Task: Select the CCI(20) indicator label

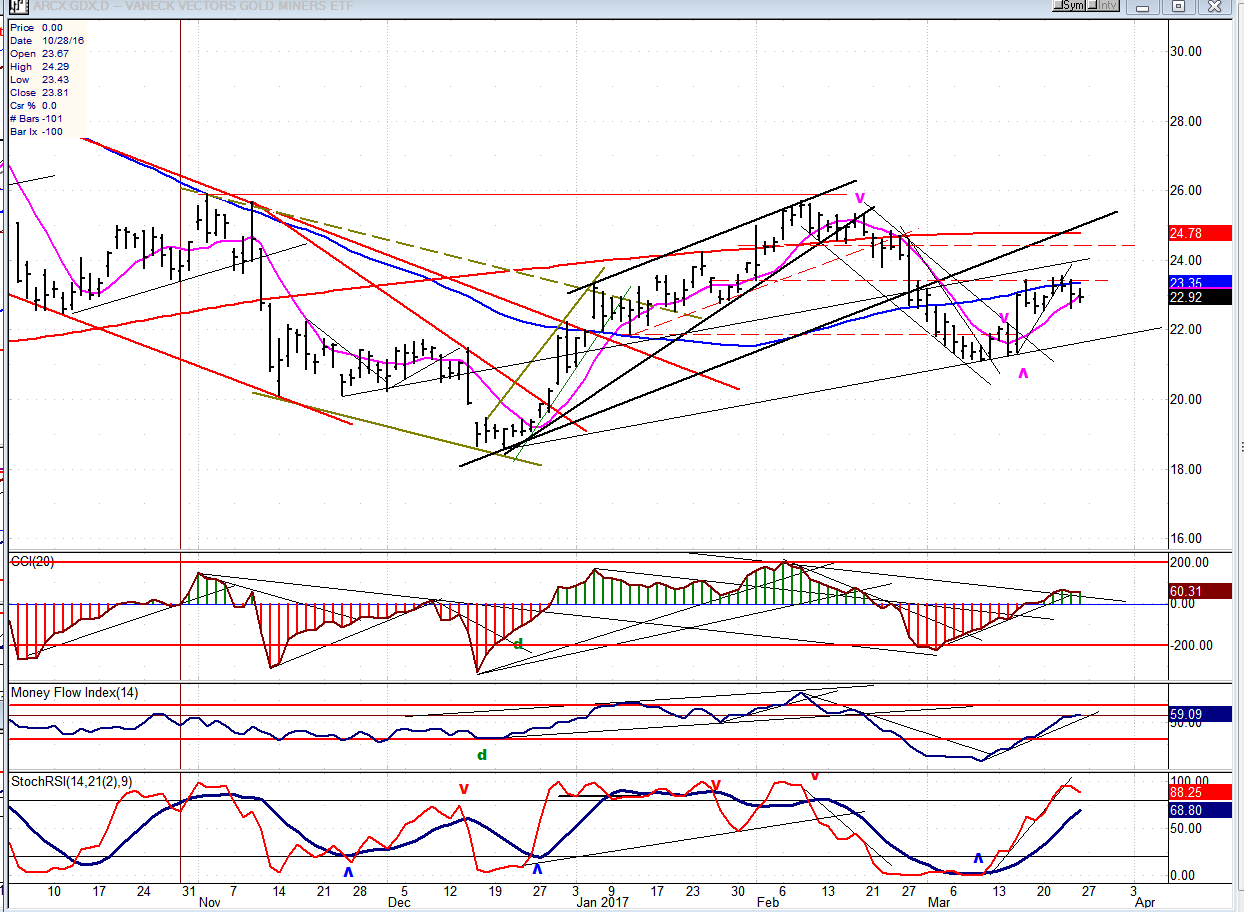Action: 34,561
